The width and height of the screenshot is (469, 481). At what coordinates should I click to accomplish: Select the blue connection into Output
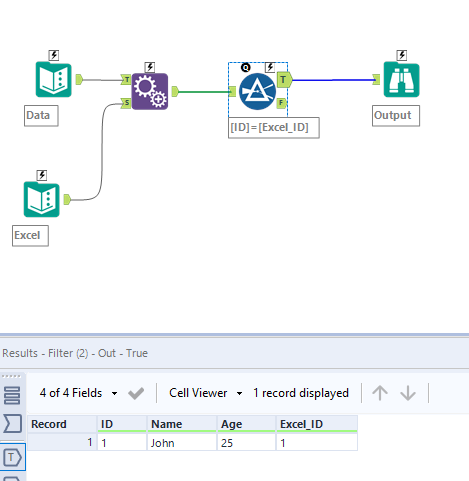point(333,80)
